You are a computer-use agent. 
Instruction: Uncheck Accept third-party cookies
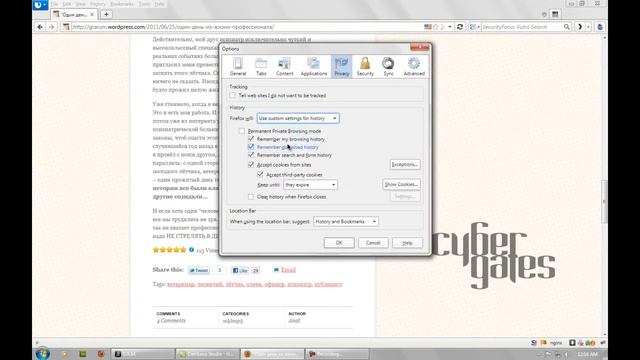tap(260, 174)
